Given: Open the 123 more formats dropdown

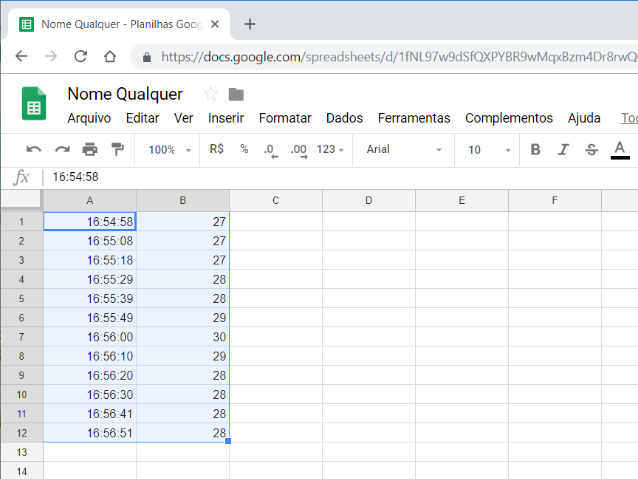Looking at the screenshot, I should coord(330,149).
